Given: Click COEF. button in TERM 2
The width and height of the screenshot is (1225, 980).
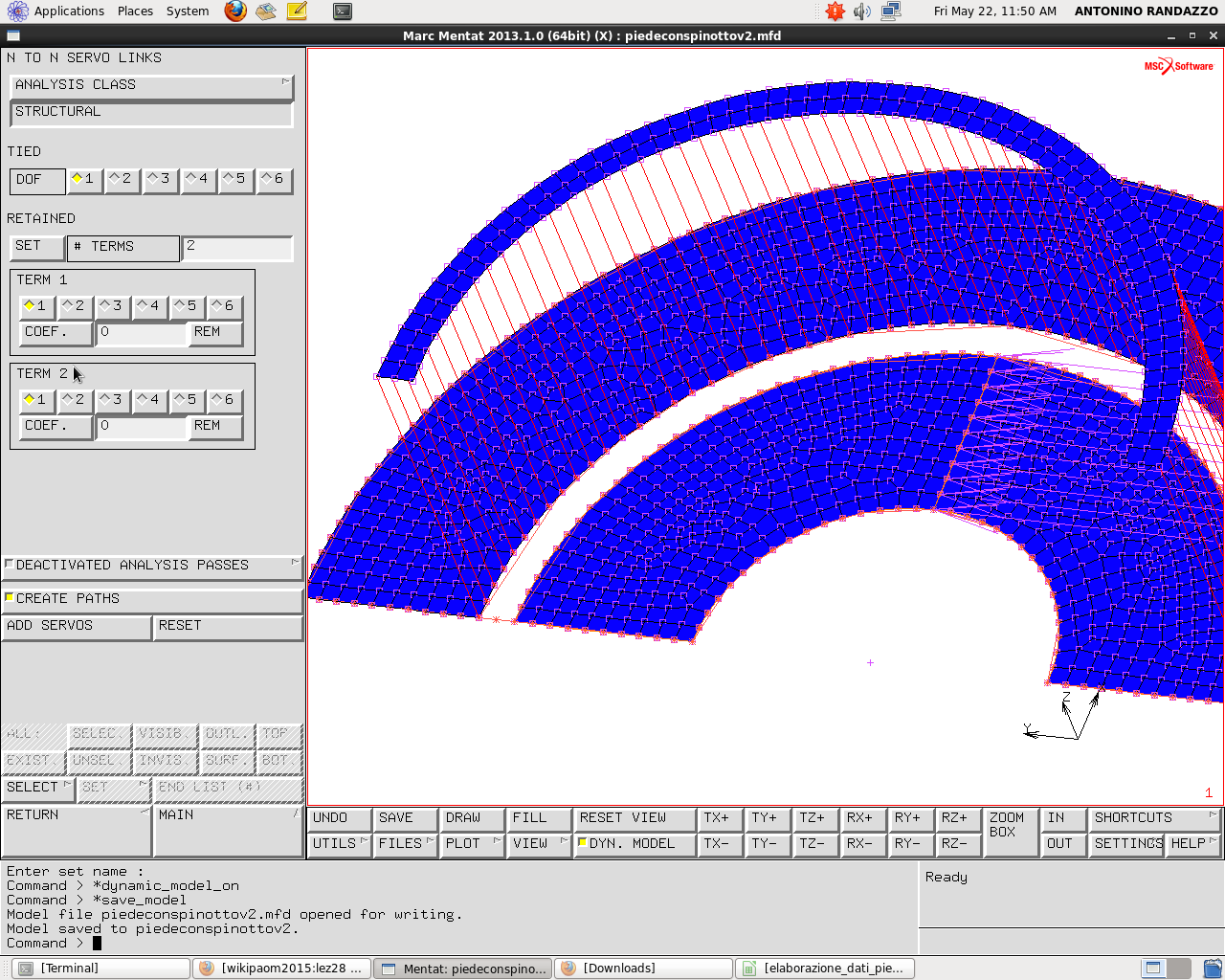Looking at the screenshot, I should pos(56,426).
